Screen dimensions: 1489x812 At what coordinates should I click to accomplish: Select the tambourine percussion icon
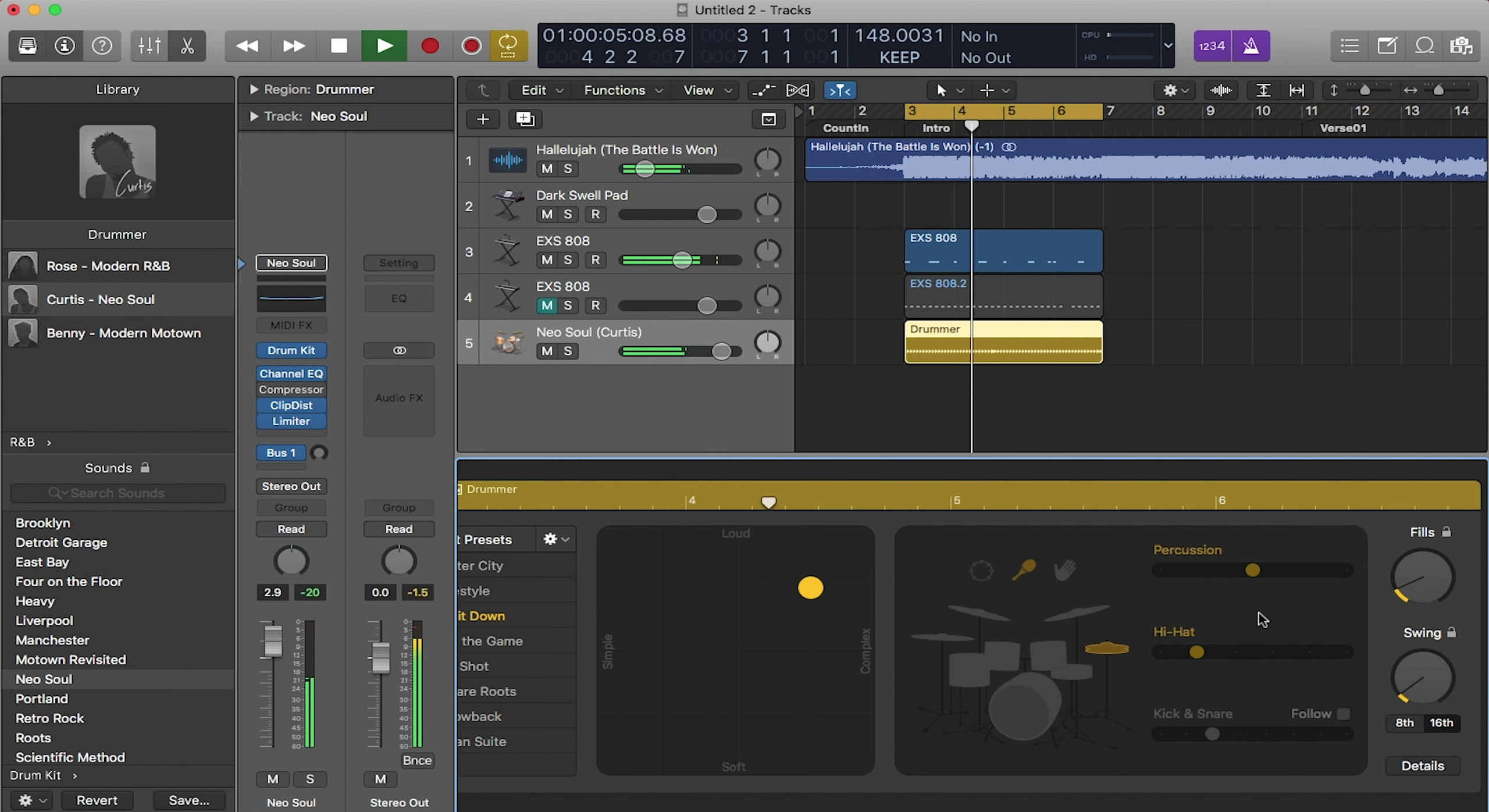pyautogui.click(x=981, y=570)
